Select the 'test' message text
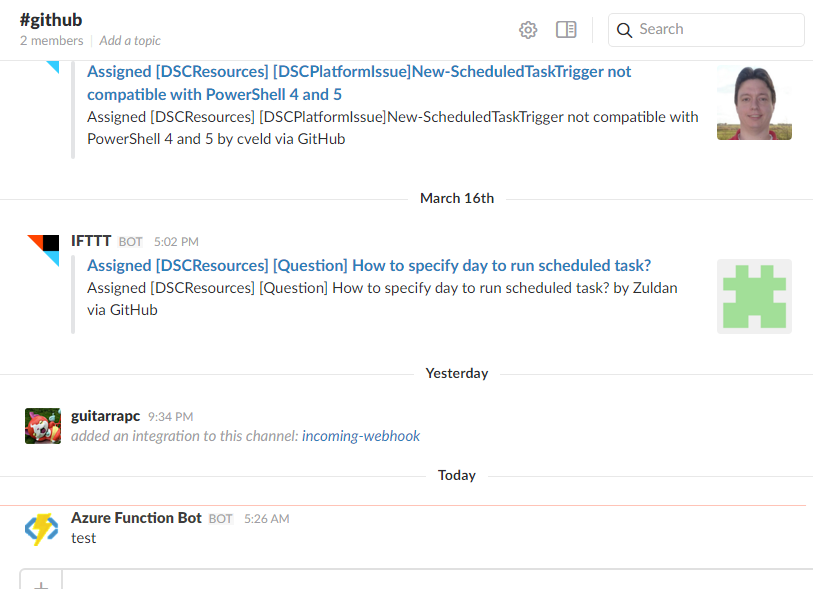This screenshot has width=813, height=589. coord(83,538)
